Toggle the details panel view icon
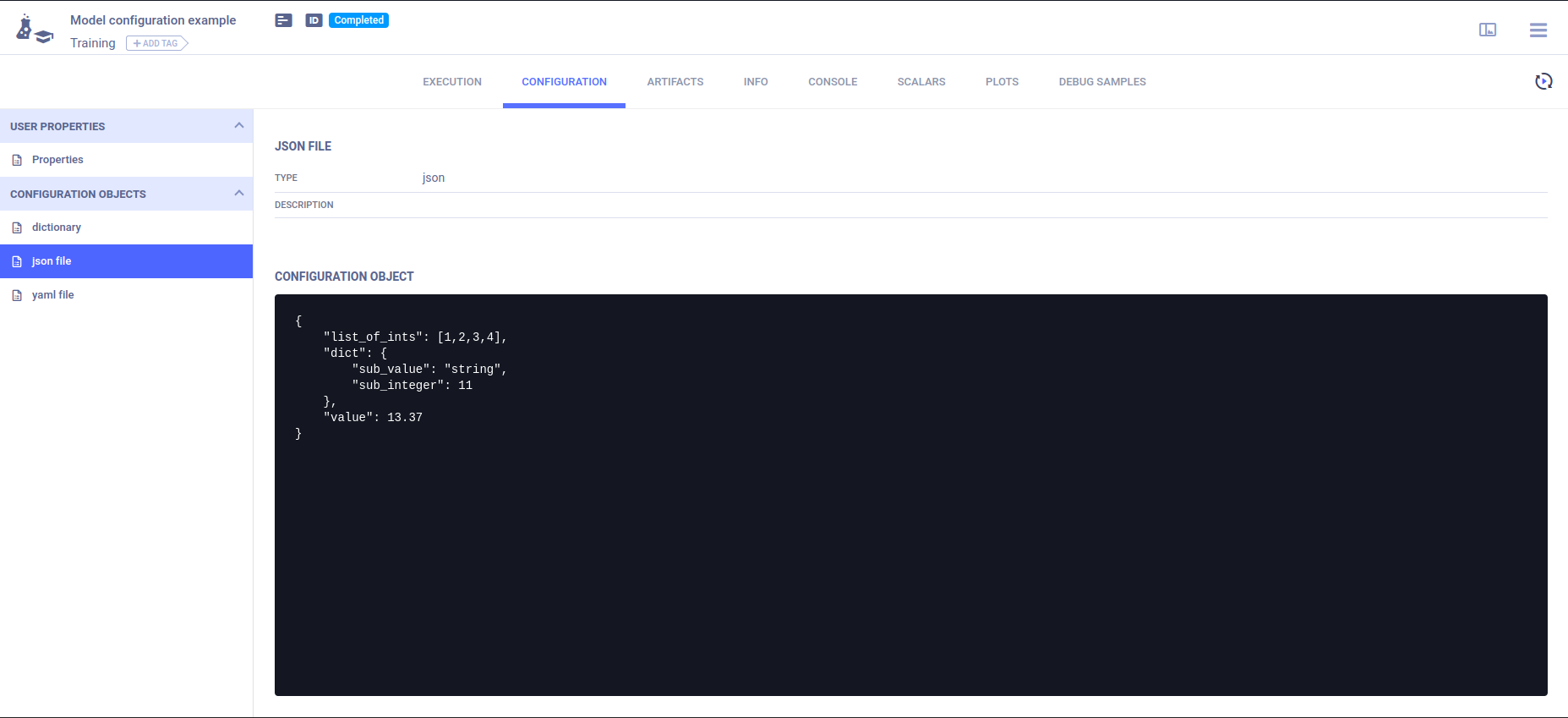This screenshot has height=718, width=1568. click(1488, 30)
